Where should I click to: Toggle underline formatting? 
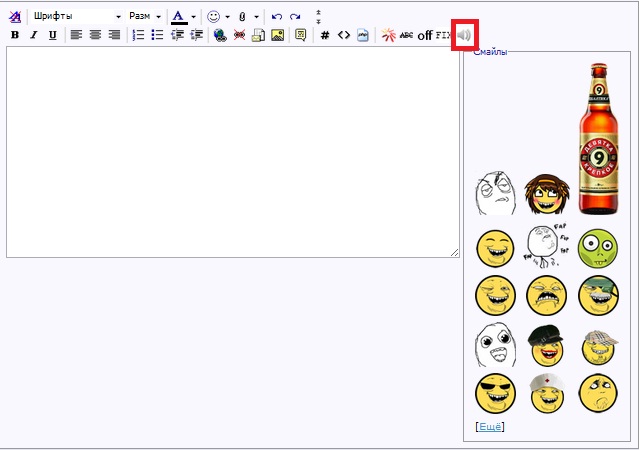(52, 35)
